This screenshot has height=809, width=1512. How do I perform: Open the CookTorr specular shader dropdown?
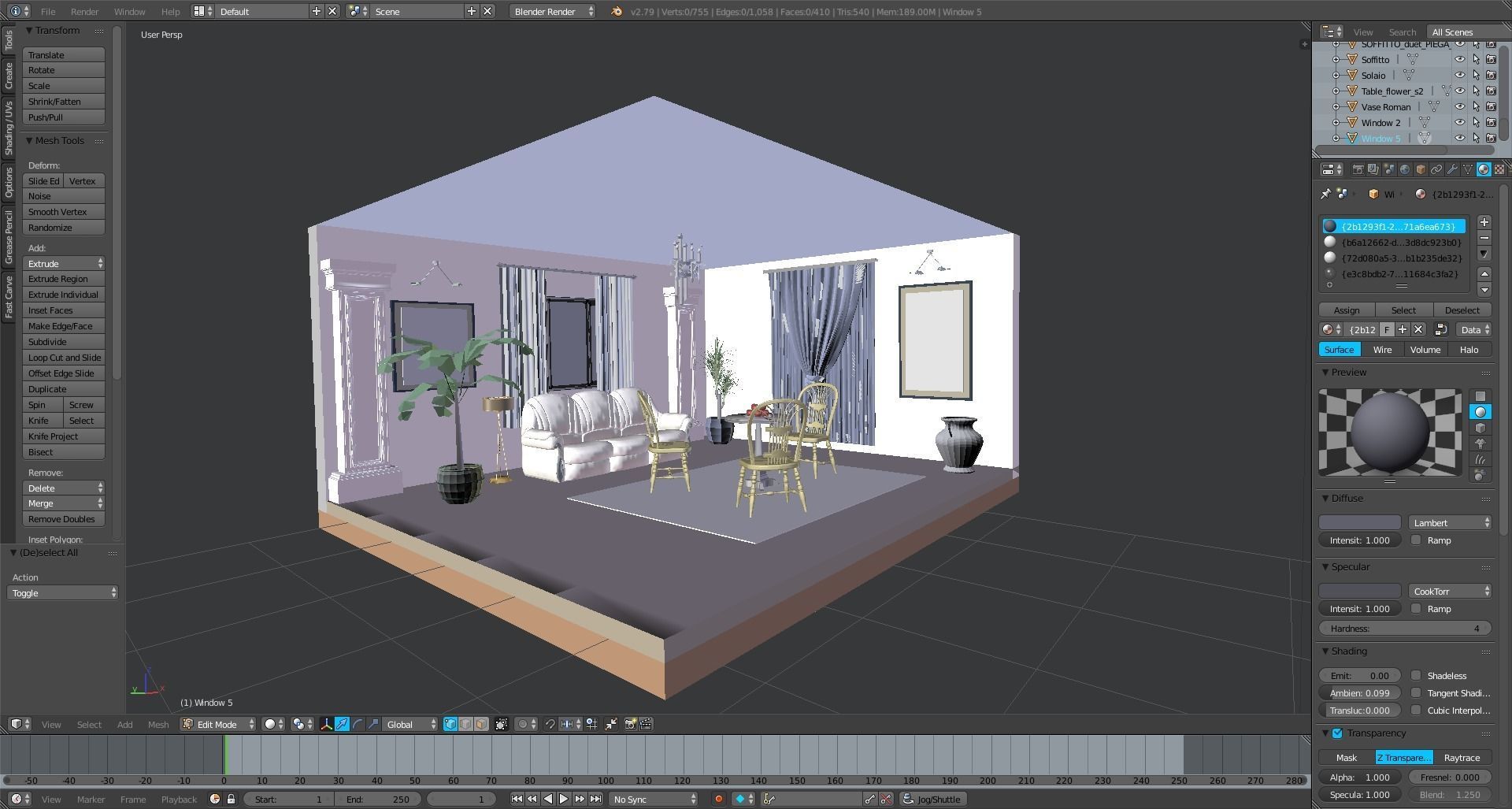1450,591
